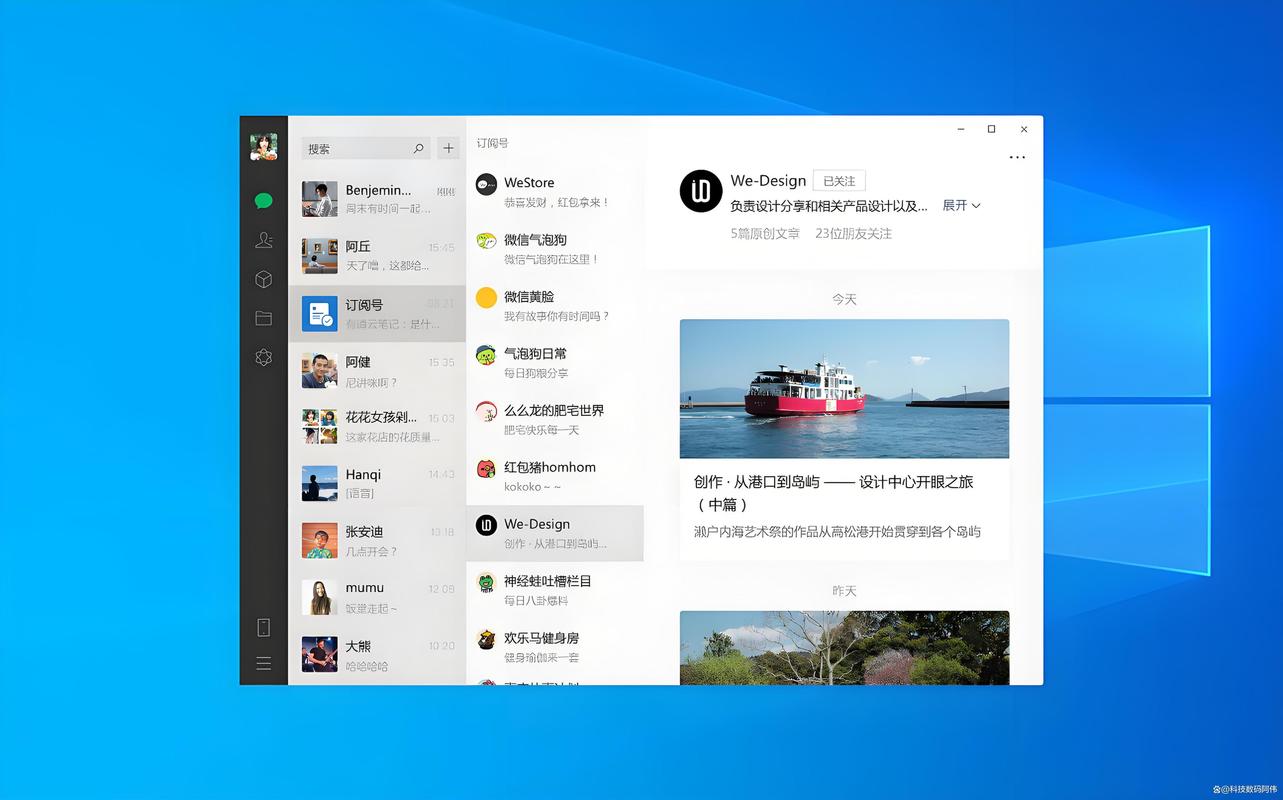Open the Contacts sidebar icon
The width and height of the screenshot is (1283, 800).
coord(263,240)
